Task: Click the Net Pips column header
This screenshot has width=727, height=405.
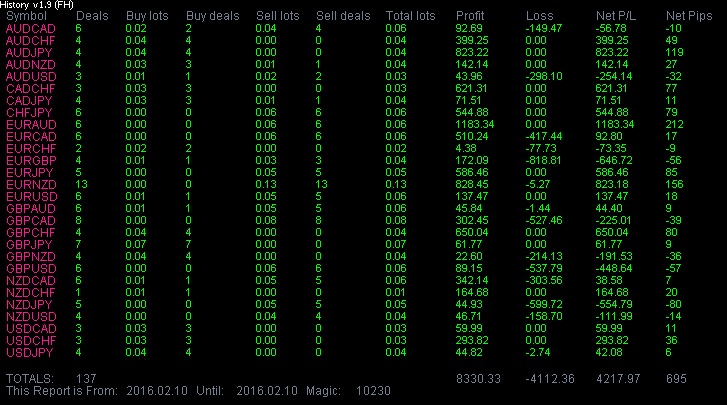Action: tap(689, 16)
